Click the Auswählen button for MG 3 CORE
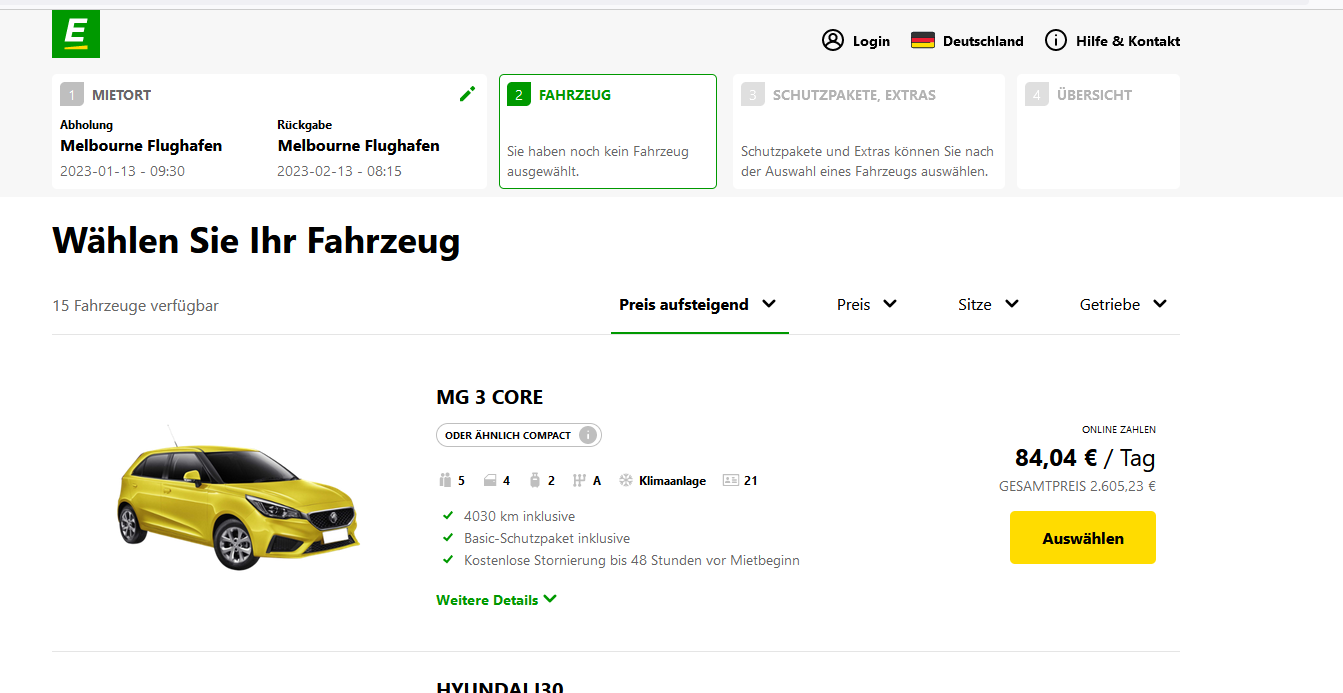This screenshot has width=1343, height=693. 1083,538
